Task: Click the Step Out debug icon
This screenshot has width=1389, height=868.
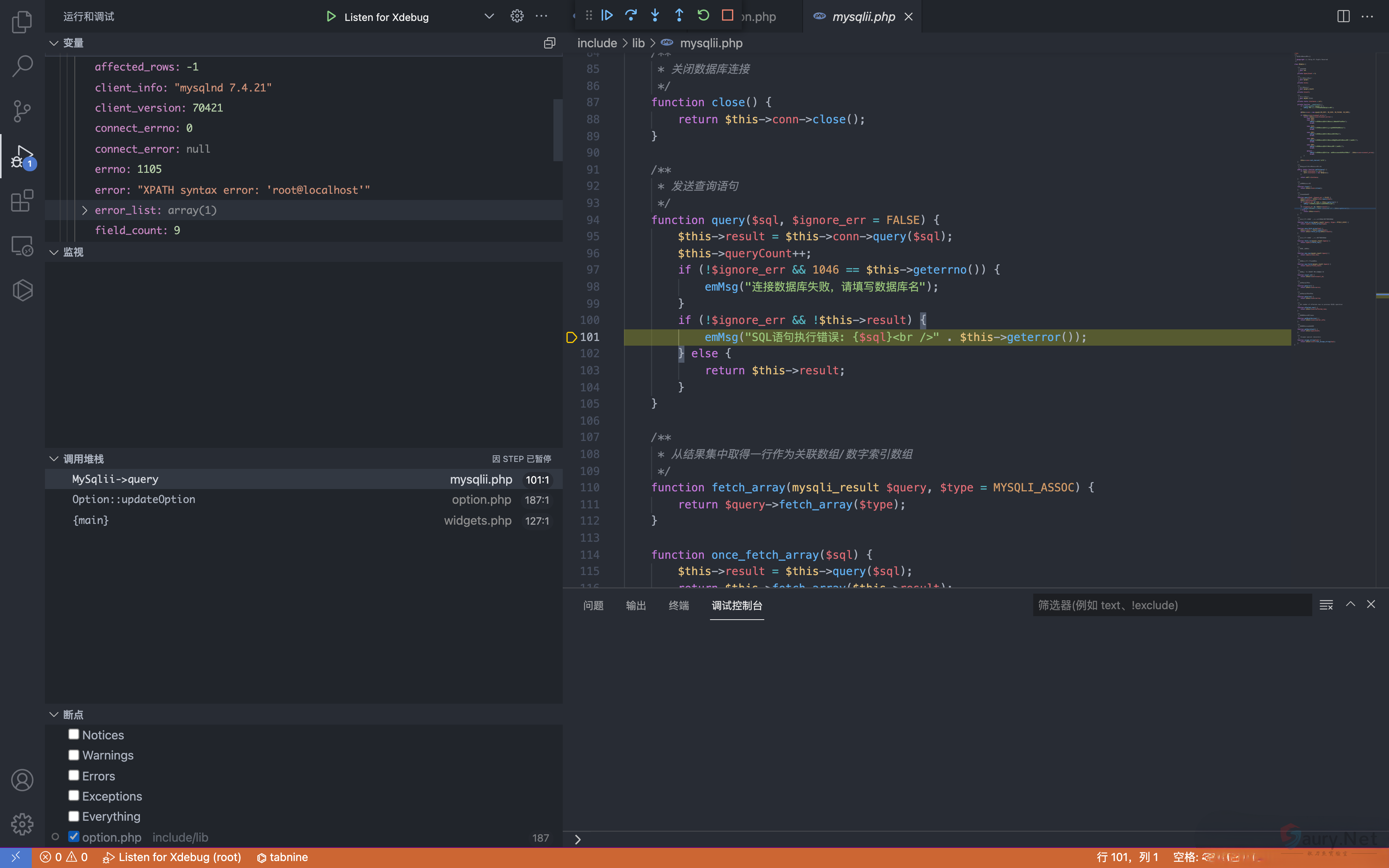Action: click(x=679, y=15)
